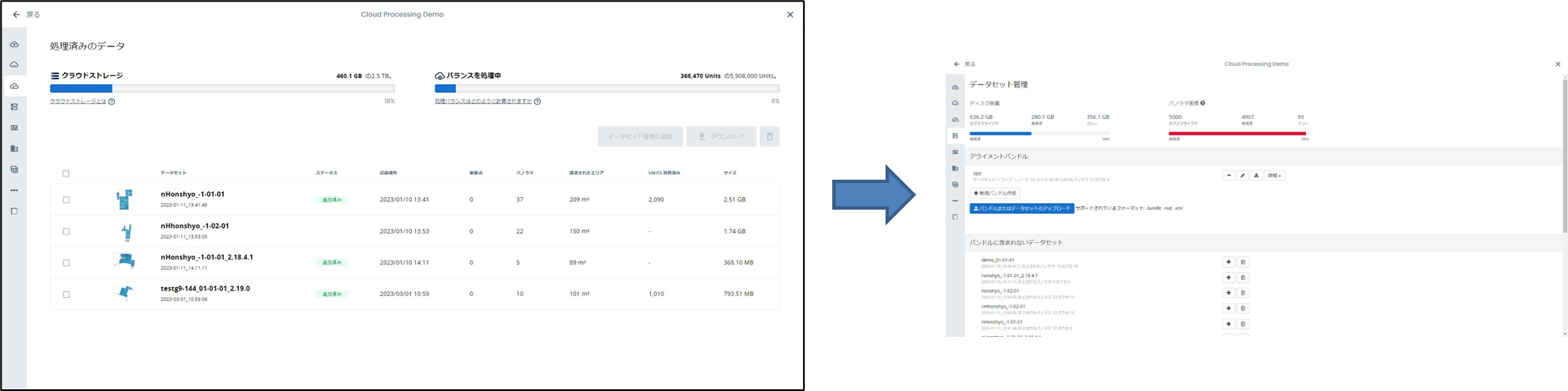Click the クラウドストレージ usage progress bar
This screenshot has height=391, width=1568.
click(x=222, y=88)
